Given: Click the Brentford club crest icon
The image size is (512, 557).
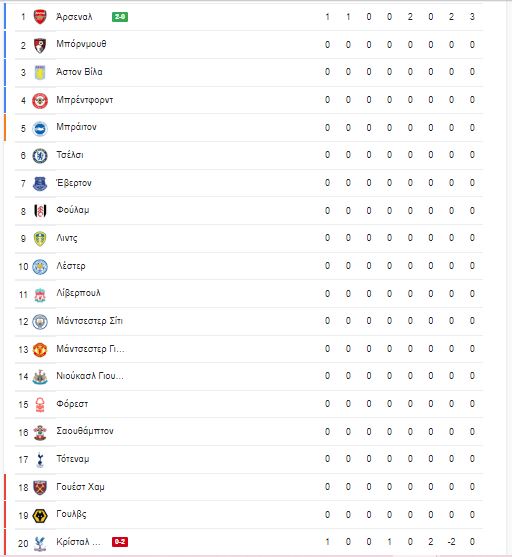Looking at the screenshot, I should 40,101.
